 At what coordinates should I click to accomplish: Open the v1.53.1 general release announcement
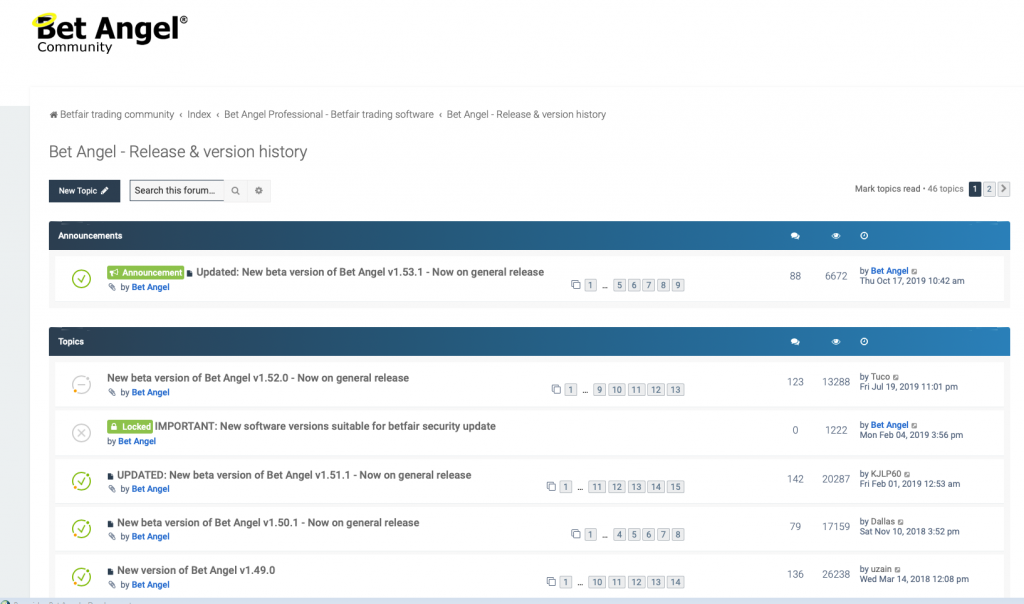(370, 272)
